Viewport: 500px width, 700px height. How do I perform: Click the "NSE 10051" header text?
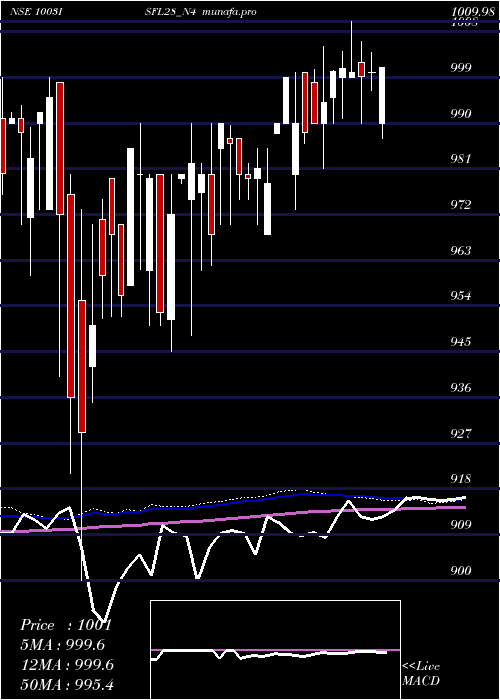pos(36,12)
